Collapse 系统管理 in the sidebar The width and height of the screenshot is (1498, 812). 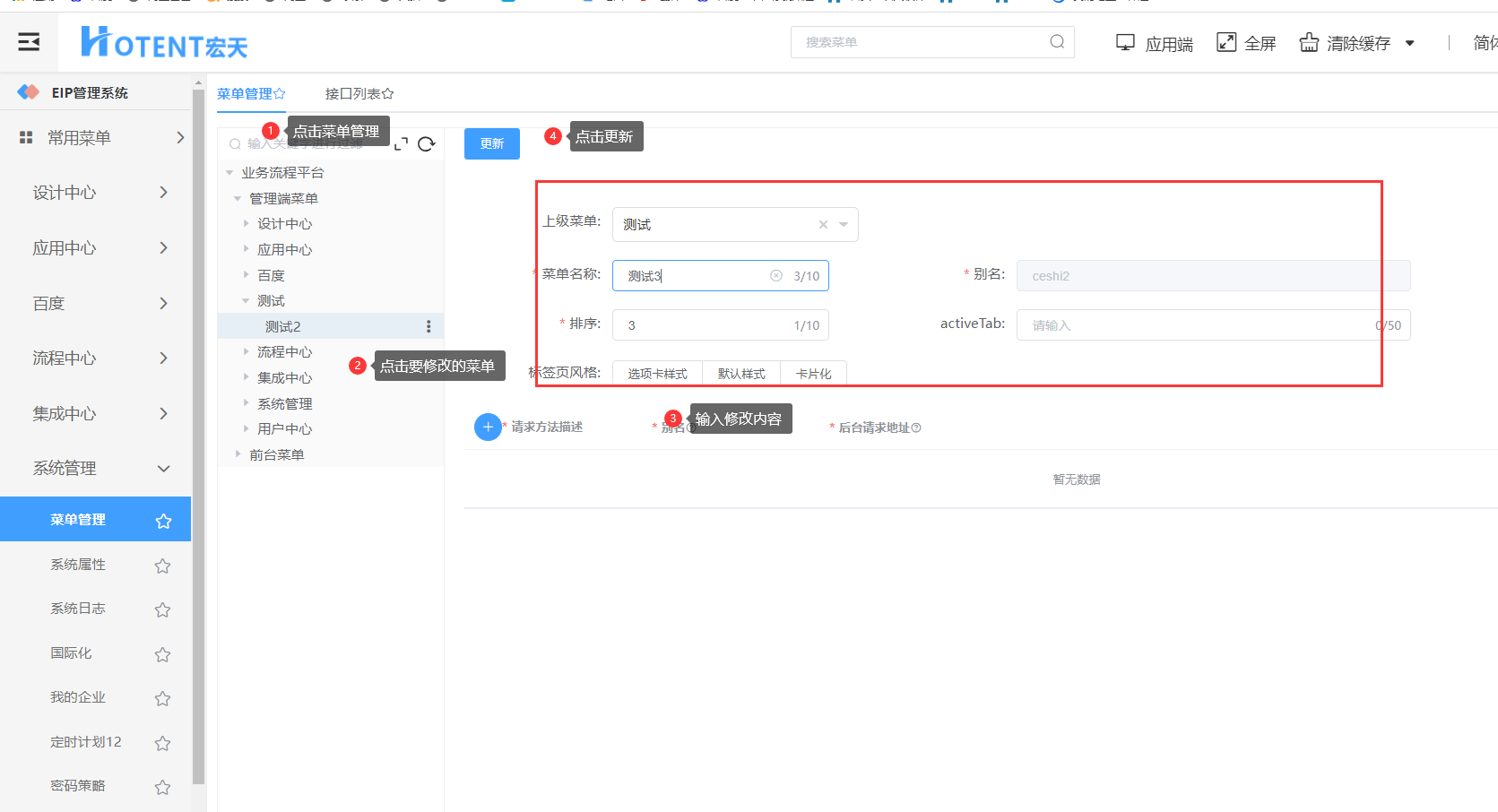[x=163, y=468]
